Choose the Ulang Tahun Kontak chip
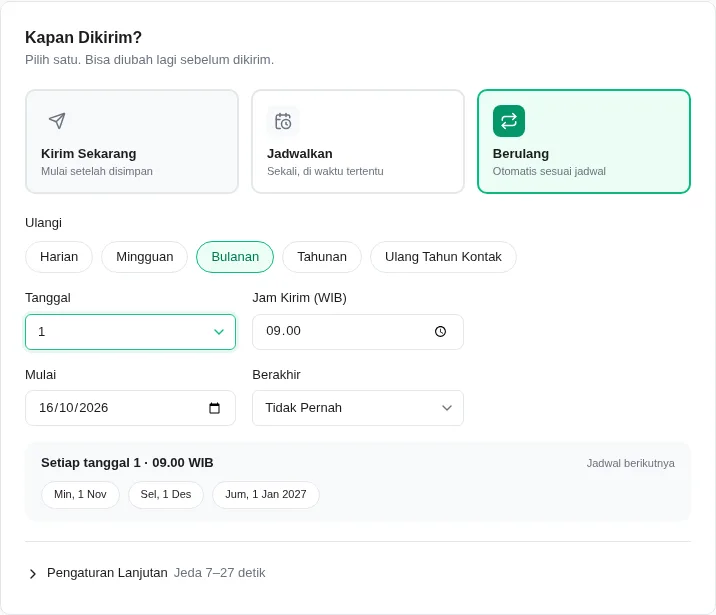716x615 pixels. pyautogui.click(x=443, y=257)
